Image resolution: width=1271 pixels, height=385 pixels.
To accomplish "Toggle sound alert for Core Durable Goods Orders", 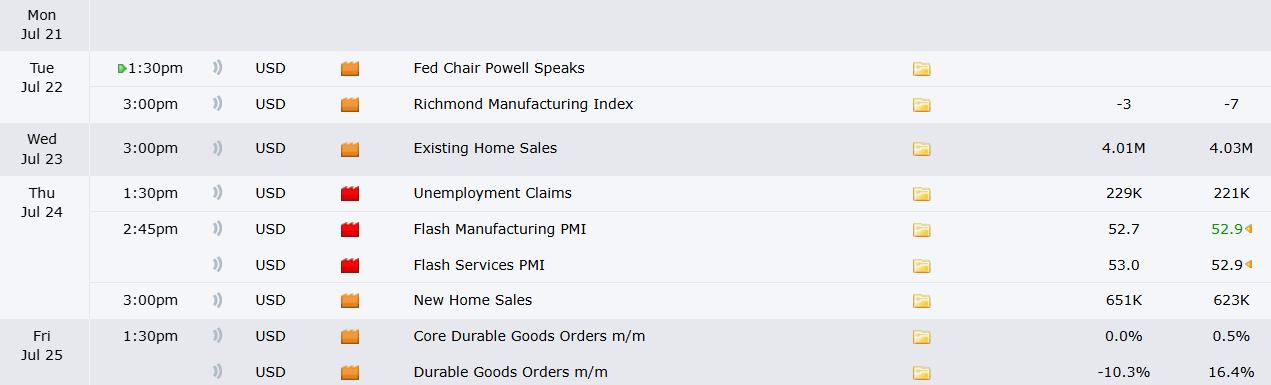I will (217, 336).
